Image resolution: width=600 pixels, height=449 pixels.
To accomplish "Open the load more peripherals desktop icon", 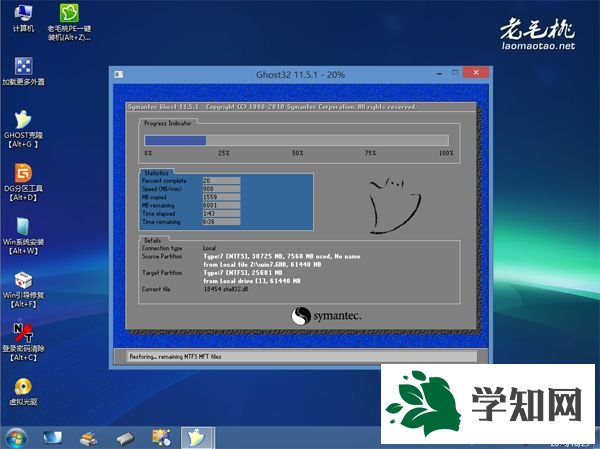I will 23,71.
